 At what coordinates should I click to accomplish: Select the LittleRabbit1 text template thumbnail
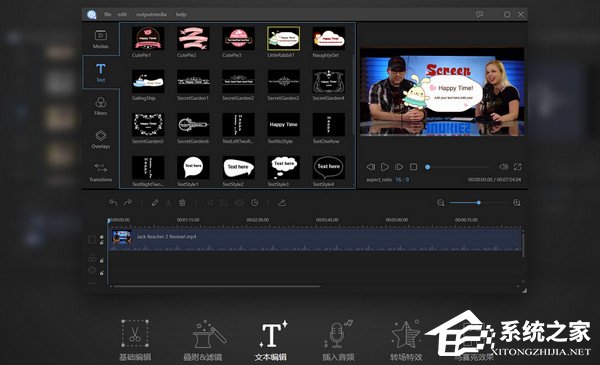point(283,39)
